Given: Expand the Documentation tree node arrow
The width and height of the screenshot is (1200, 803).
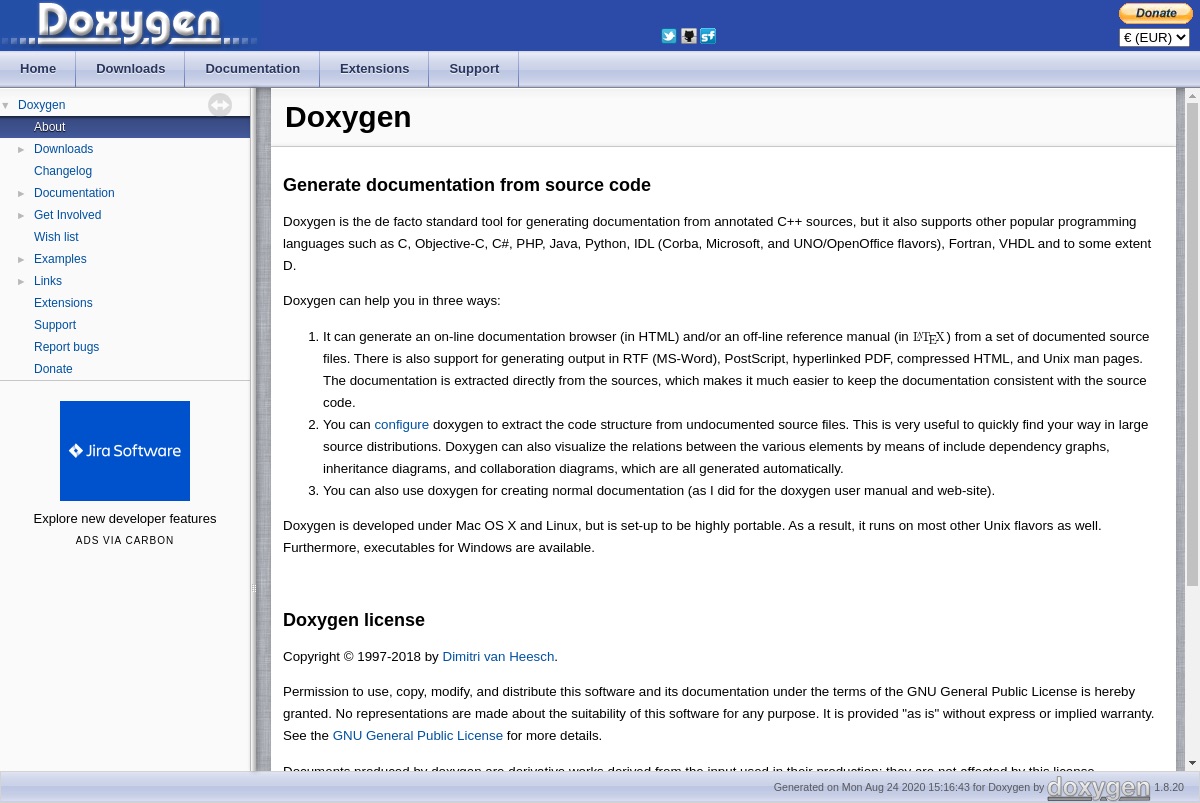Looking at the screenshot, I should (22, 193).
